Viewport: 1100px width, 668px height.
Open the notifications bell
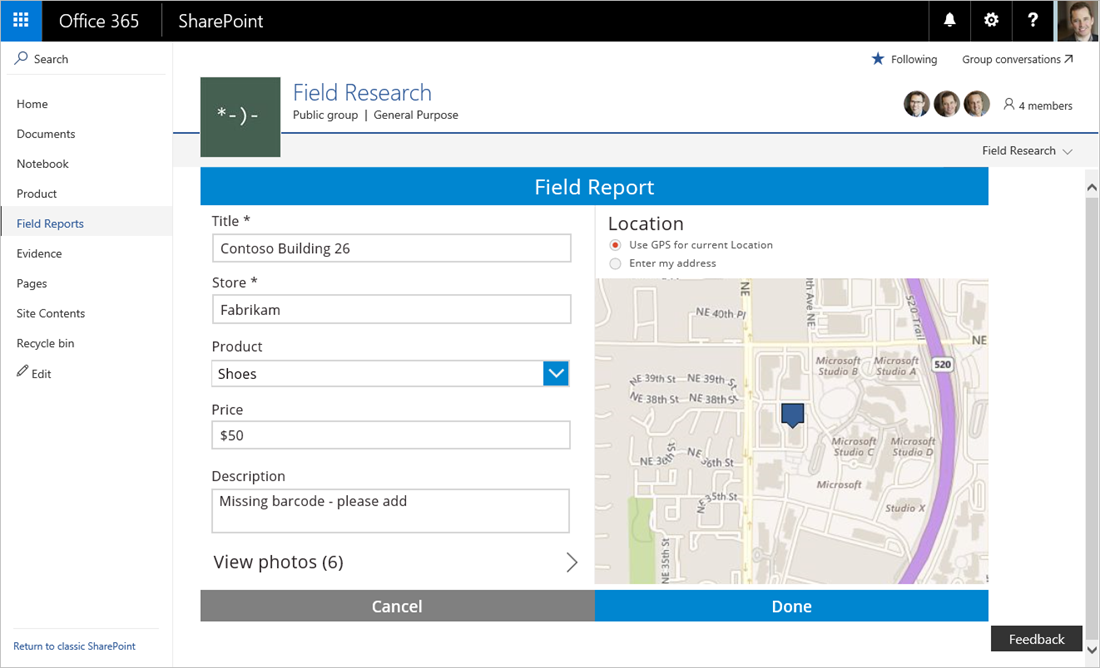[949, 20]
